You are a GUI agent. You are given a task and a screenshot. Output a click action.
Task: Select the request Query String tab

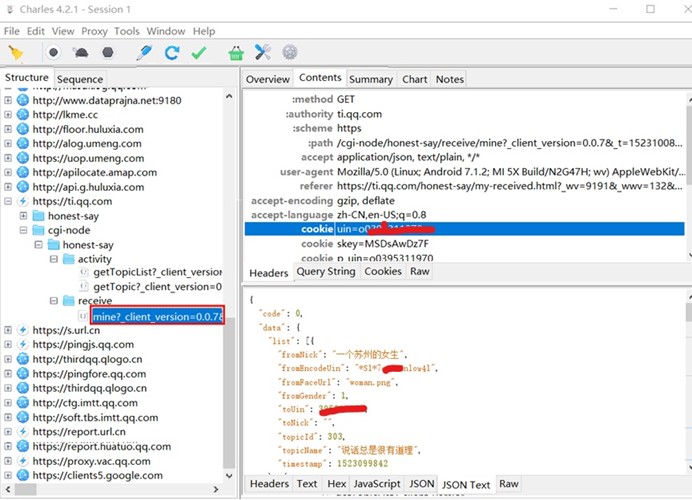[x=326, y=271]
